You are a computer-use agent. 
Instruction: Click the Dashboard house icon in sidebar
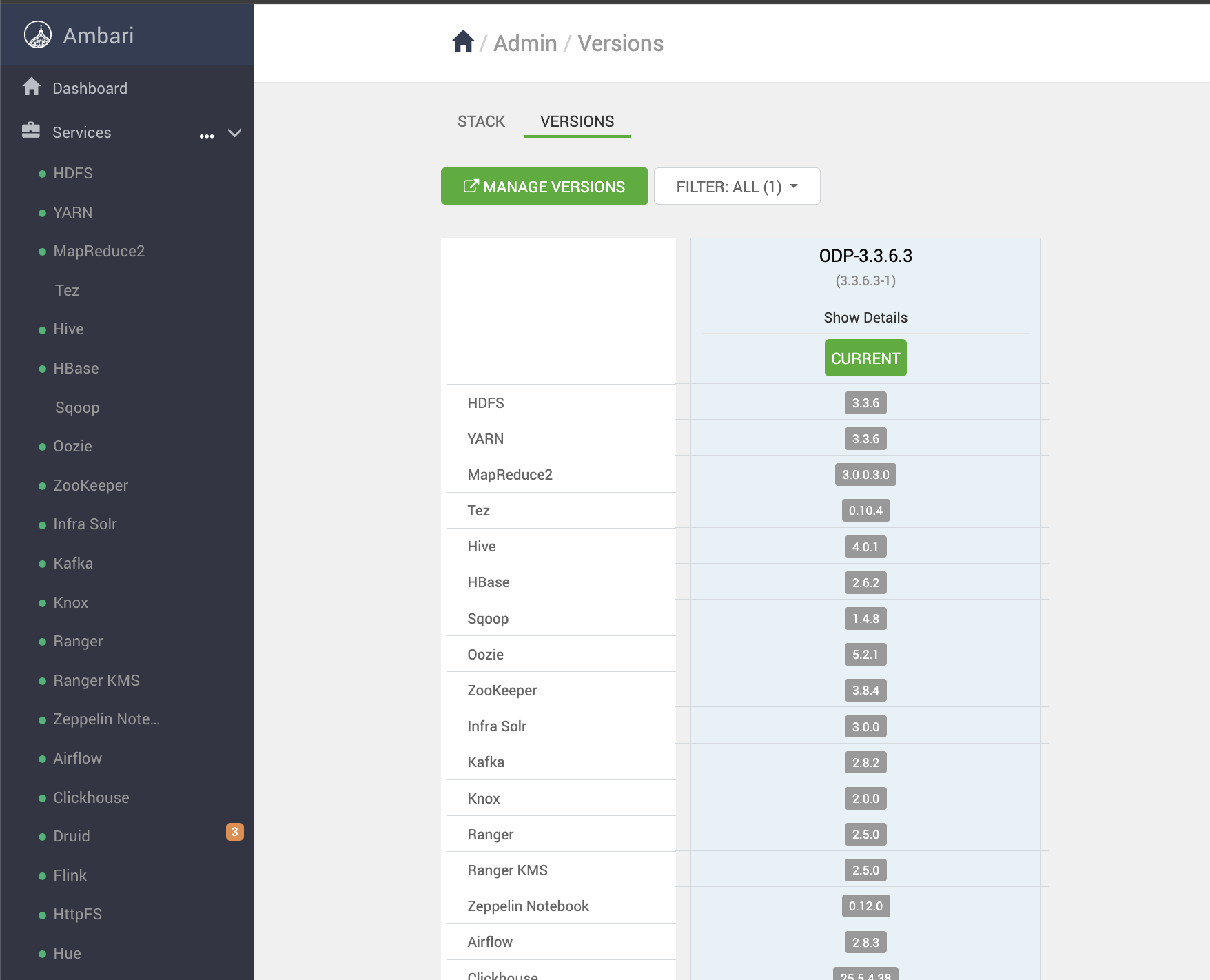coord(32,87)
